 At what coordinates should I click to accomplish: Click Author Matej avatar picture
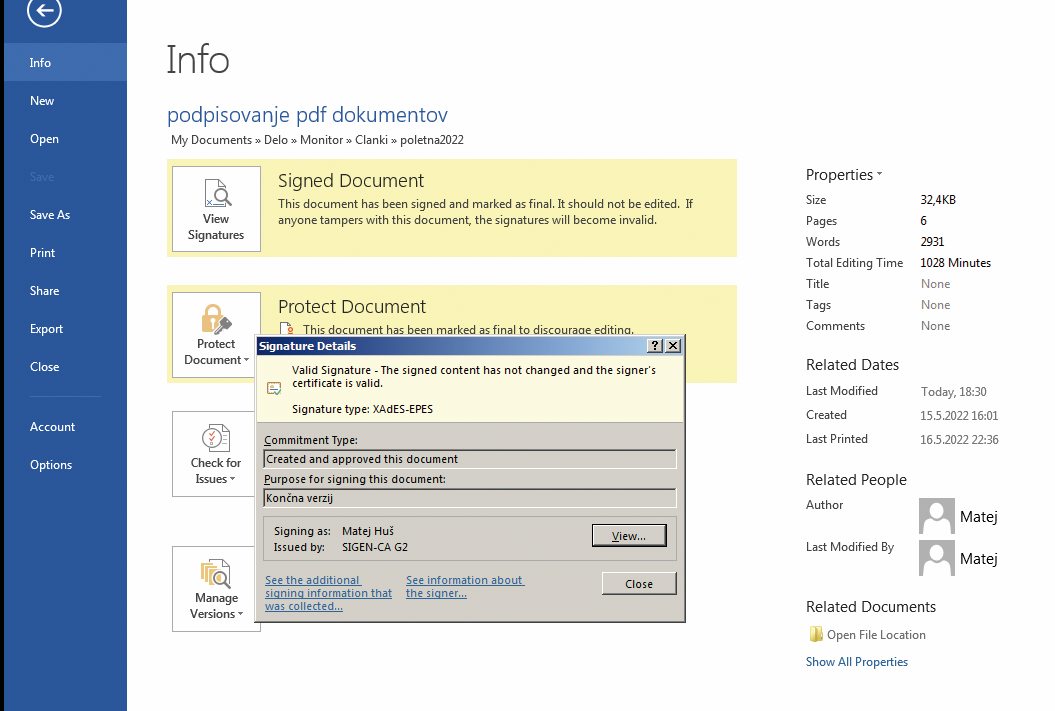[937, 516]
